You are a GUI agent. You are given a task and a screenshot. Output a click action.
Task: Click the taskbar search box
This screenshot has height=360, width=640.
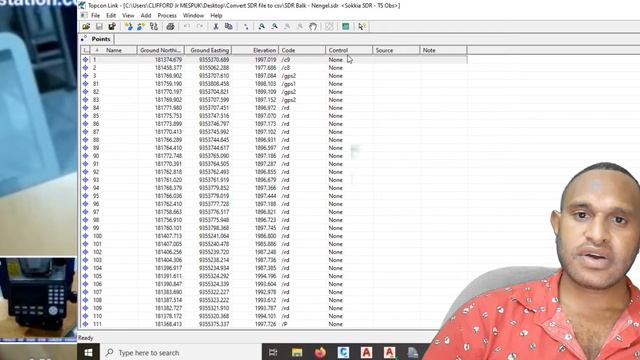pyautogui.click(x=180, y=352)
